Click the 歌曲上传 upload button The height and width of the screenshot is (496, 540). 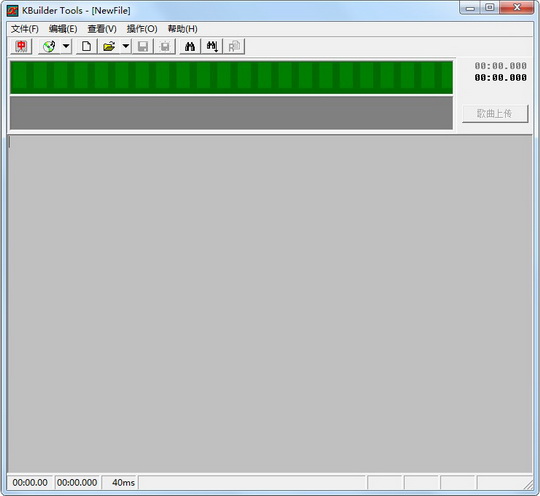coord(495,113)
